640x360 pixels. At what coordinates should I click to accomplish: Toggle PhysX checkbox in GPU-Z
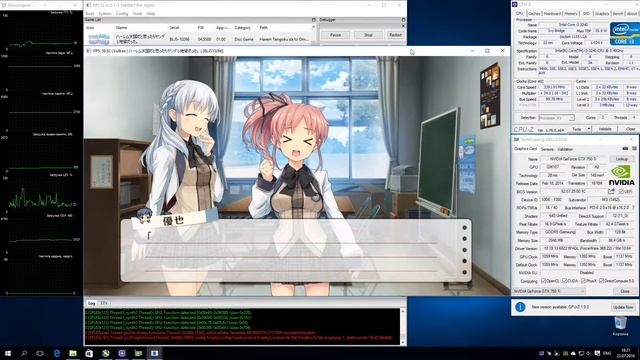click(583, 281)
